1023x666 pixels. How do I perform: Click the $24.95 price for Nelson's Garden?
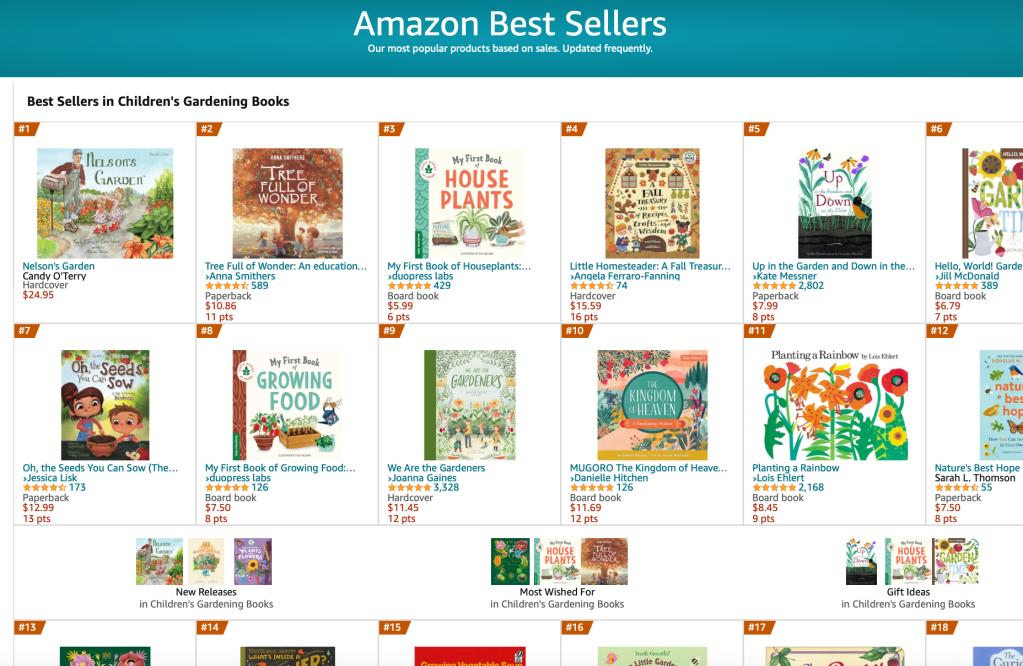[38, 295]
